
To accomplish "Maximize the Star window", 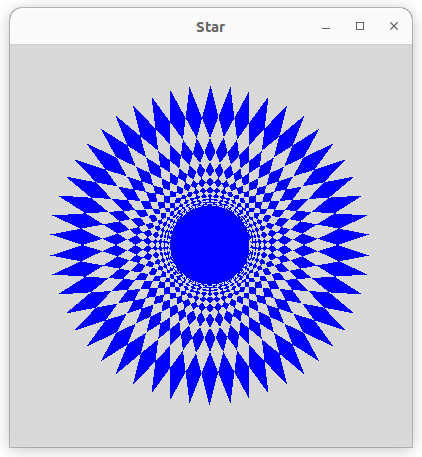I will click(360, 26).
